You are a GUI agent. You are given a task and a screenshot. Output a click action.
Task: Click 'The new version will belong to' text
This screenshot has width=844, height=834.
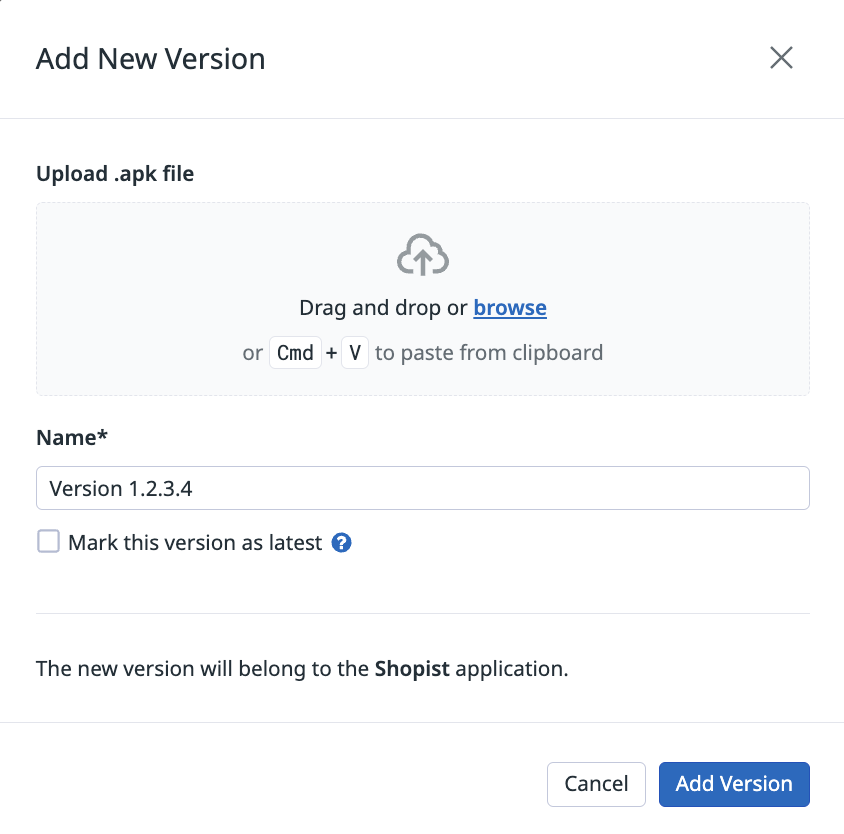point(202,668)
